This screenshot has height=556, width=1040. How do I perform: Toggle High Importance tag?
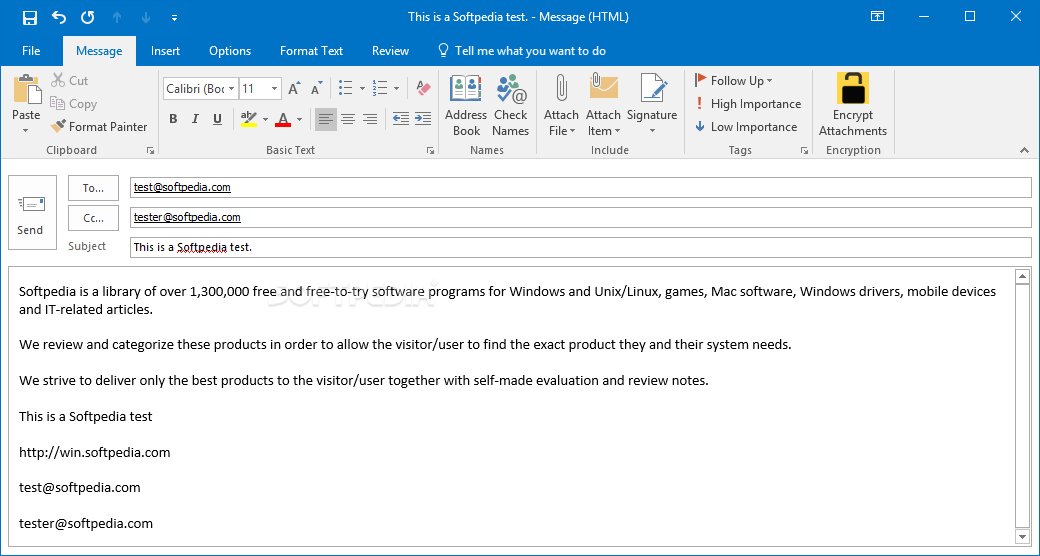click(x=748, y=104)
